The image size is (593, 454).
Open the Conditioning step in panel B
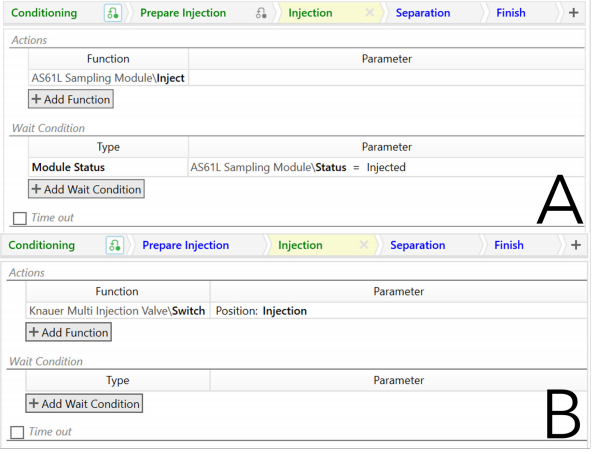click(x=42, y=245)
